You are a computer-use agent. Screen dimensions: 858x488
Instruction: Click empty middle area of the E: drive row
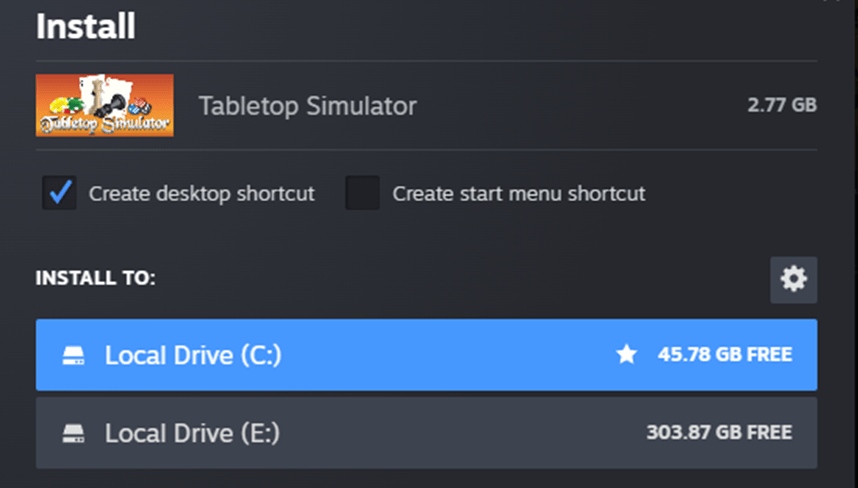click(x=450, y=433)
